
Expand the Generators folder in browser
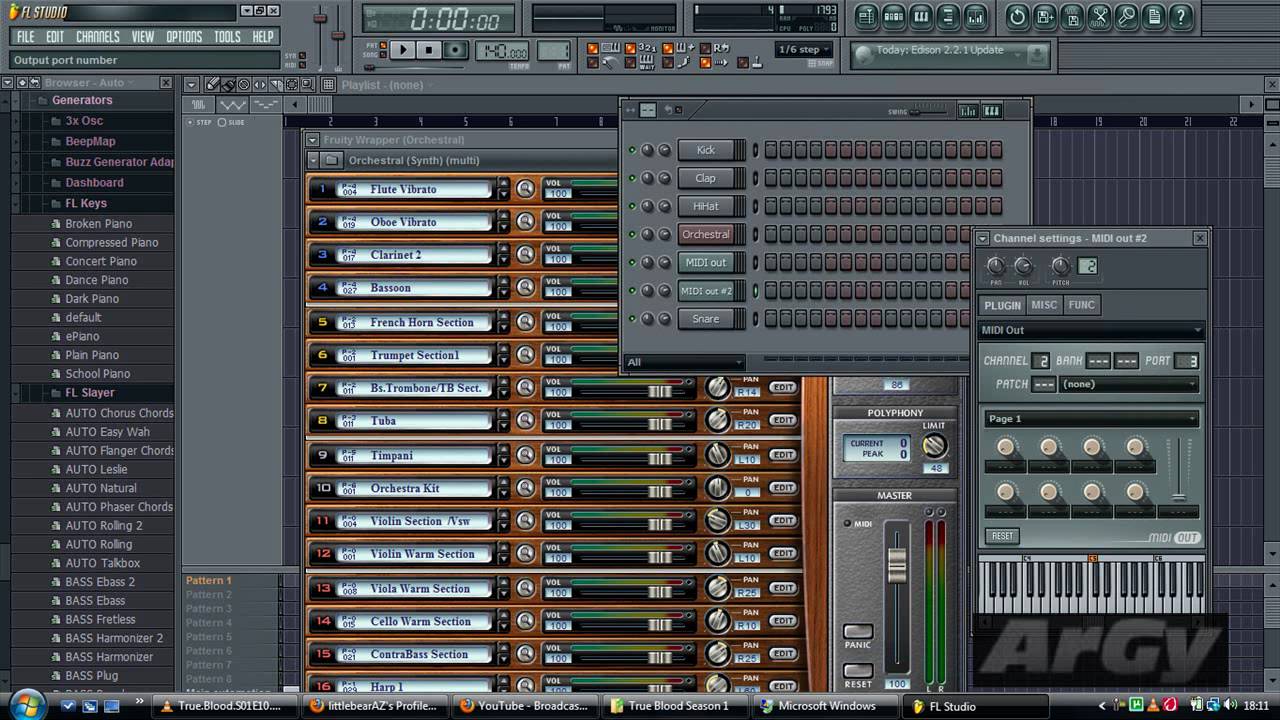(82, 100)
